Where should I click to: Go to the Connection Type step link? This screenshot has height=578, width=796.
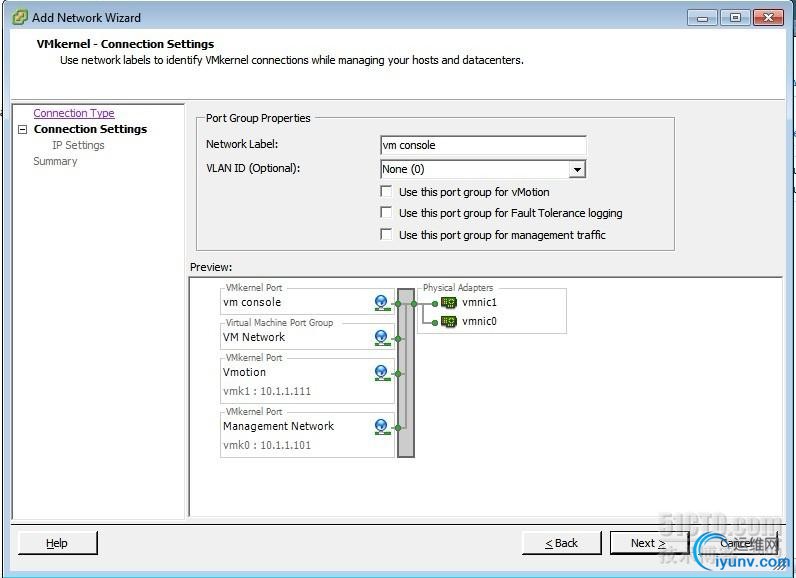tap(74, 113)
